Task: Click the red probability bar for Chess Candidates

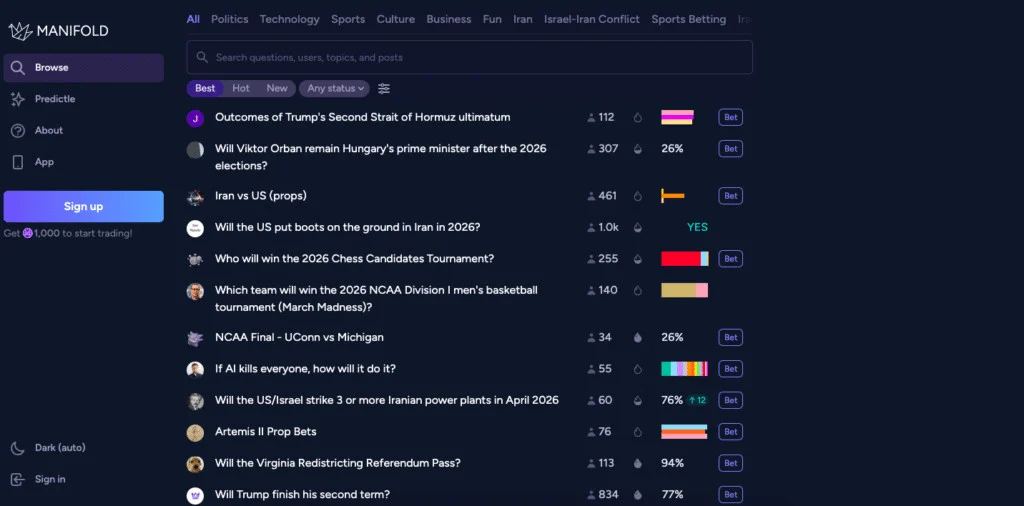Action: [x=684, y=259]
